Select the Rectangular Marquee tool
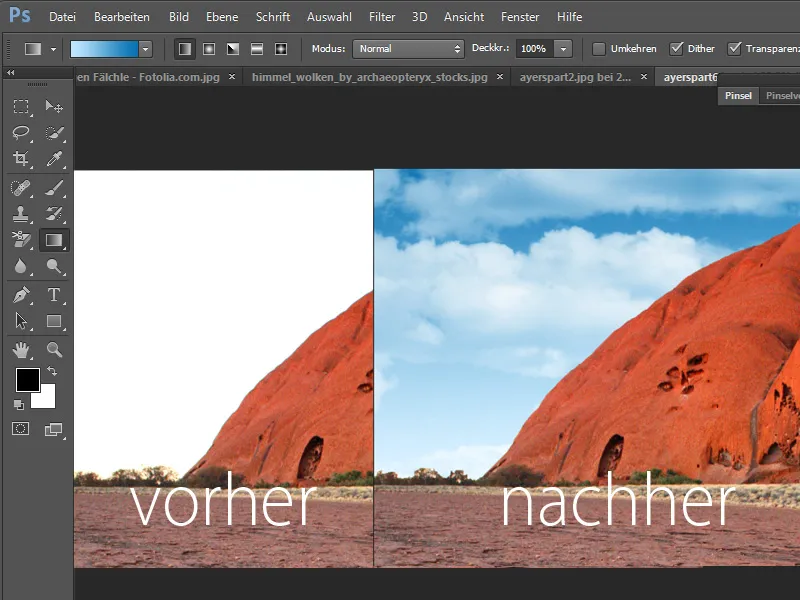Screen dimensions: 800x600 (x=21, y=107)
